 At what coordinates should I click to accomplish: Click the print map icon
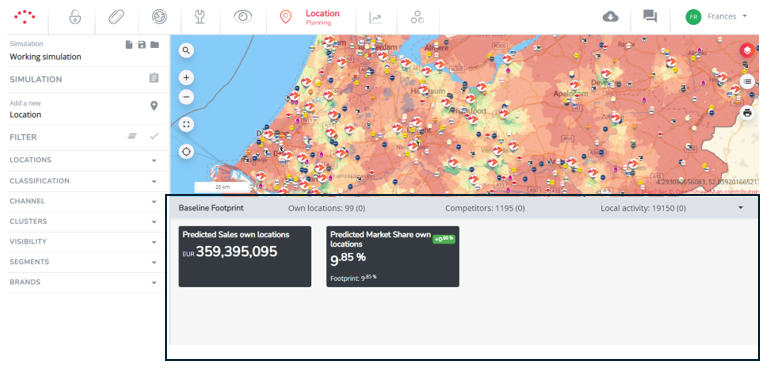tap(747, 113)
